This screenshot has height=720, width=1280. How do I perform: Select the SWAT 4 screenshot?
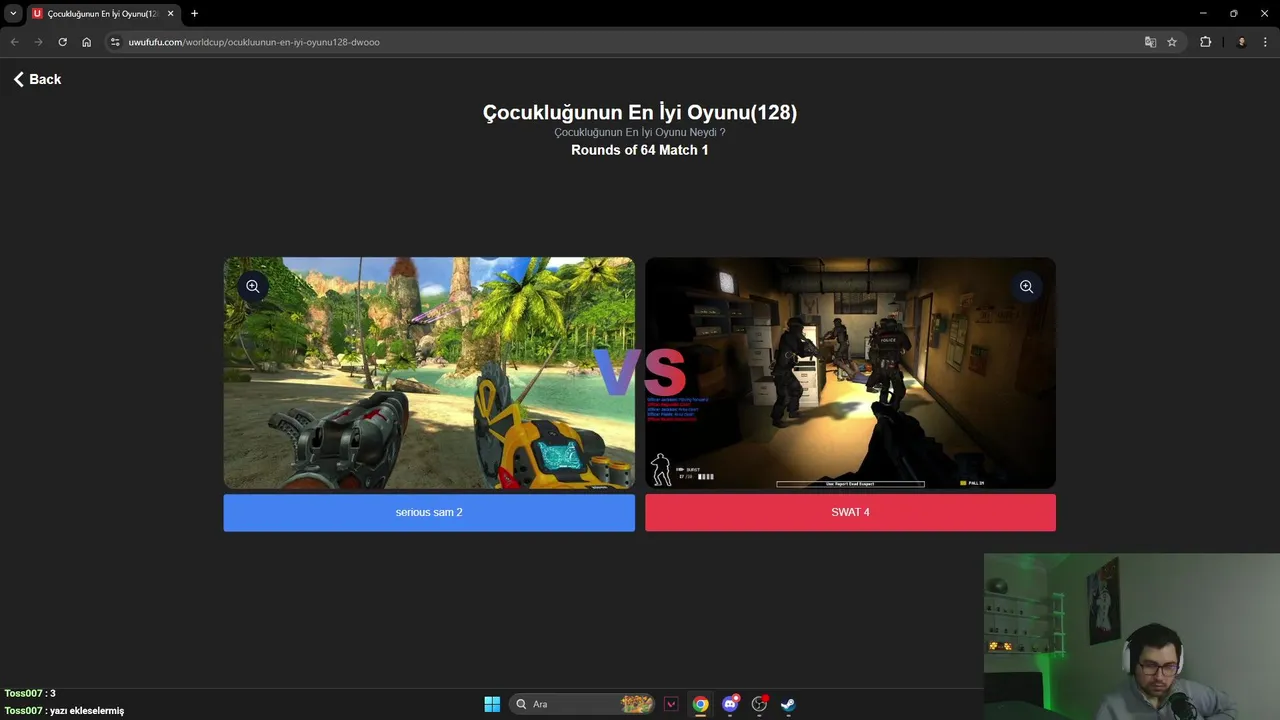(x=850, y=373)
